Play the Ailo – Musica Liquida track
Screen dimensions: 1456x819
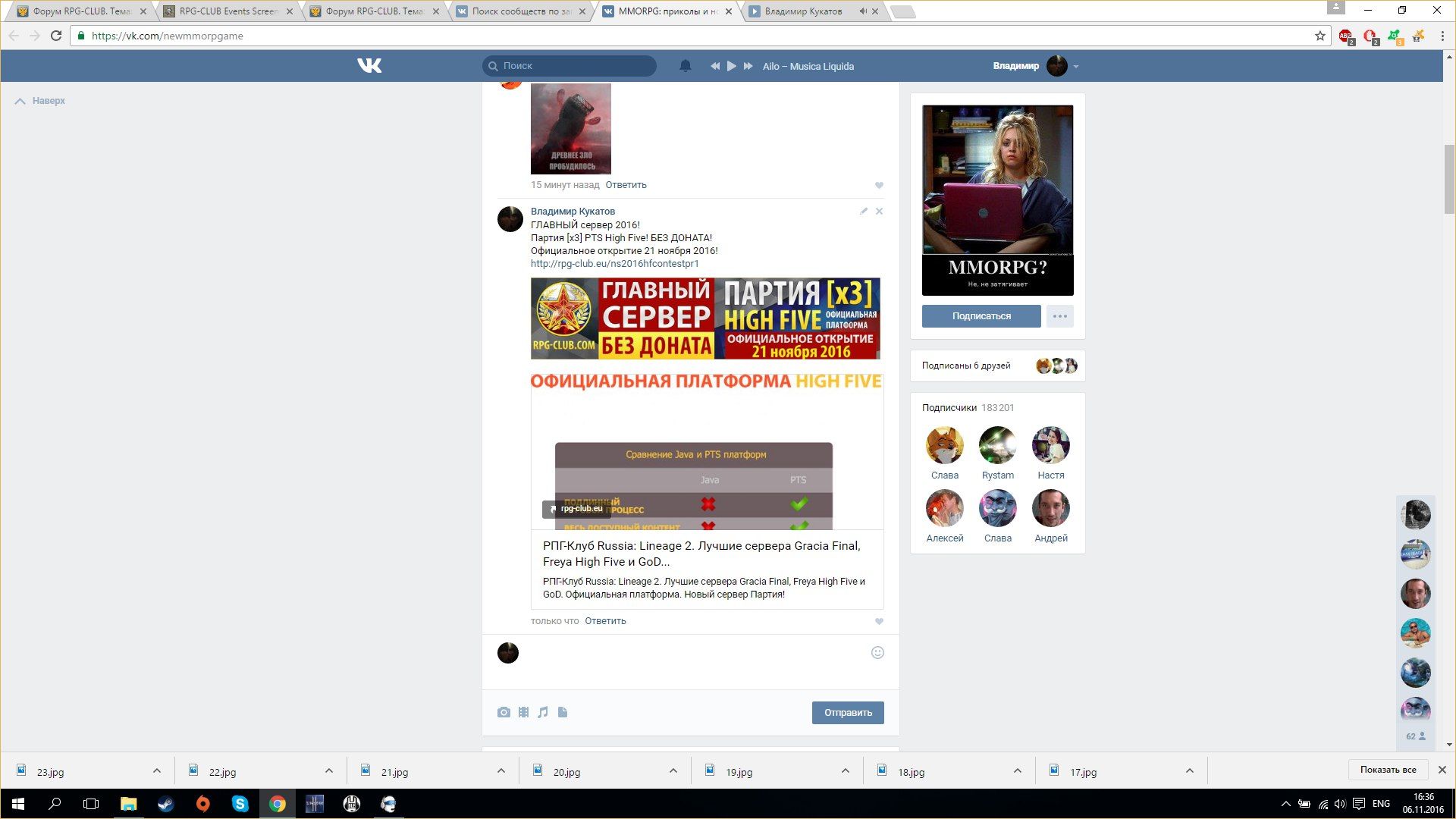pos(732,66)
